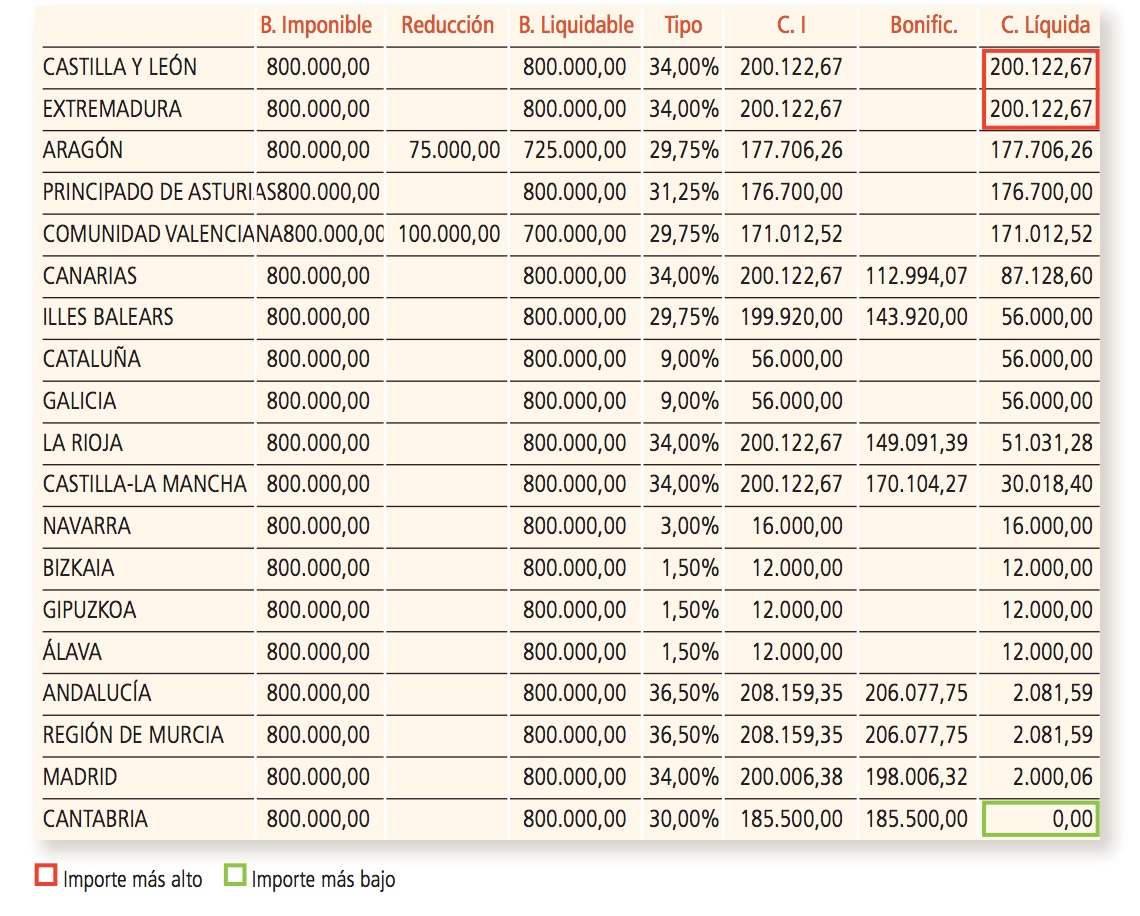The height and width of the screenshot is (916, 1140).
Task: Click the CANTABRIA row label
Action: click(x=95, y=819)
